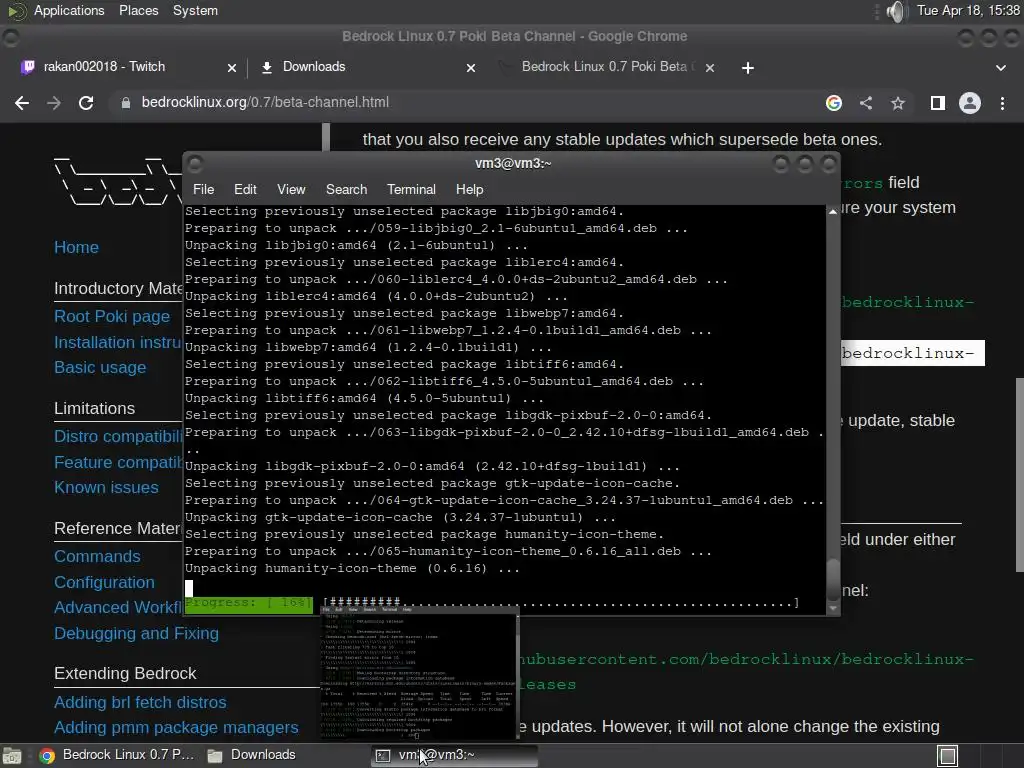This screenshot has height=768, width=1024.
Task: Open the Home link
Action: pos(76,248)
